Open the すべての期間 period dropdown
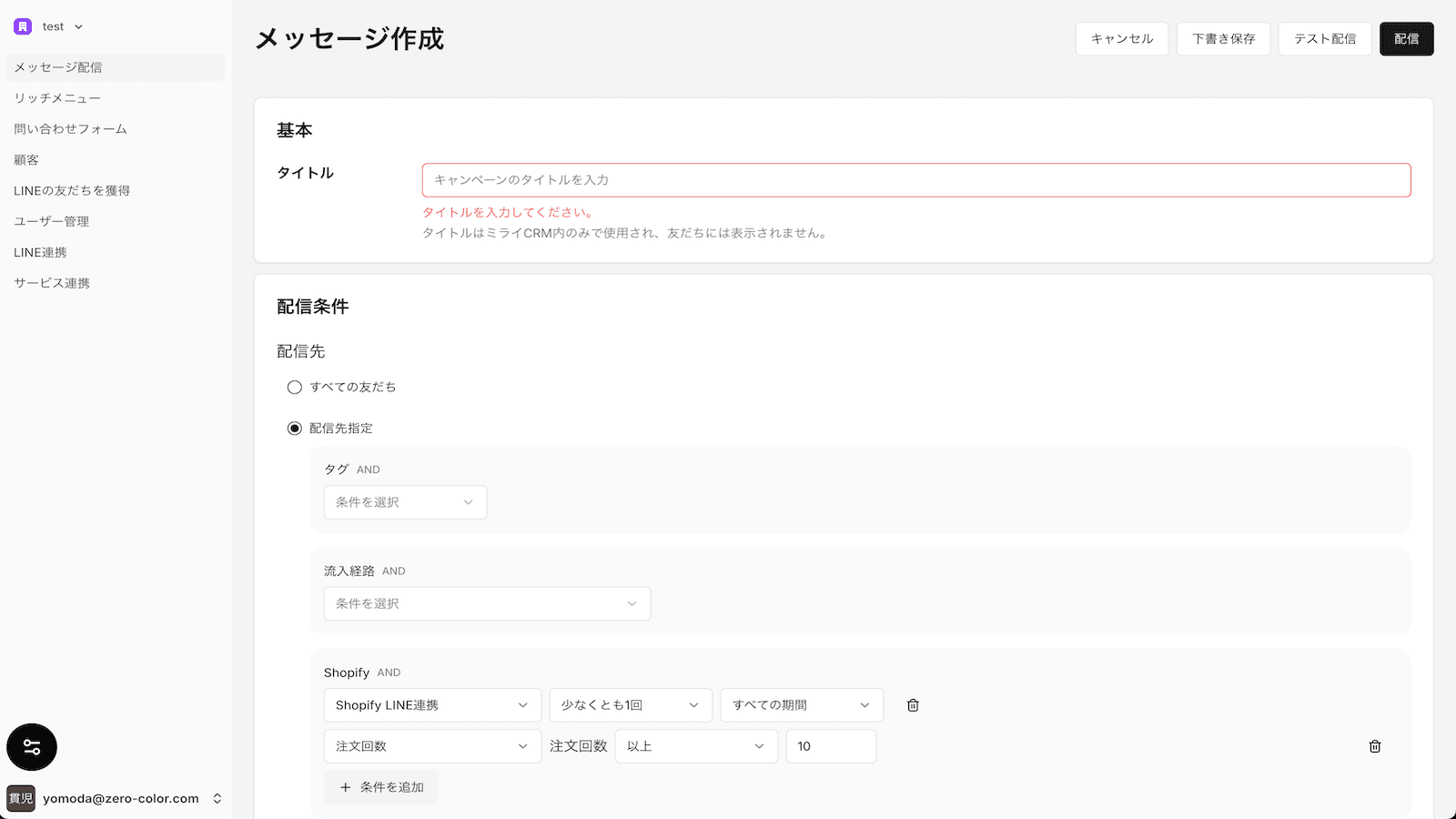This screenshot has height=819, width=1456. click(801, 704)
